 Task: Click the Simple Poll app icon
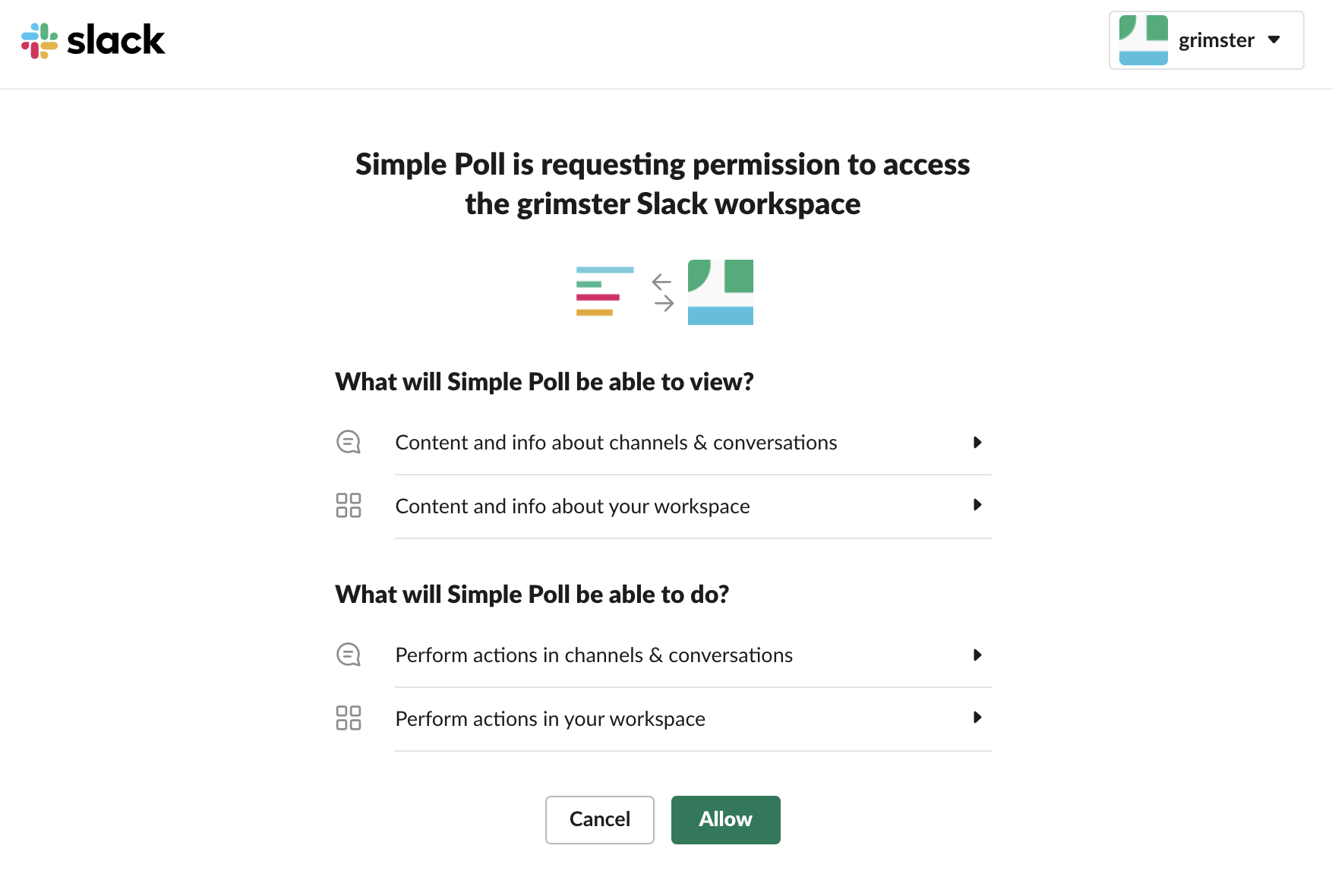coord(604,292)
